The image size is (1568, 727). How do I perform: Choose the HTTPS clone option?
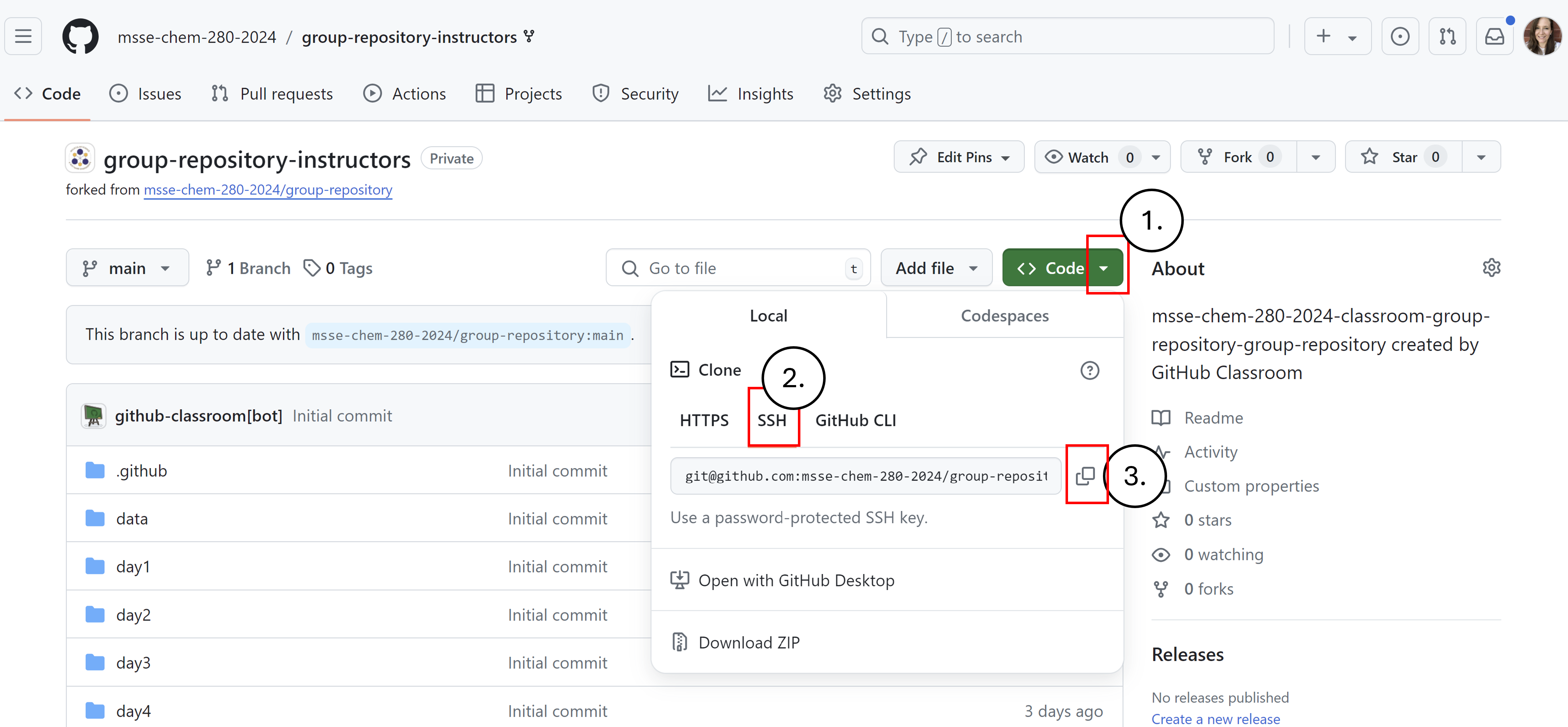pyautogui.click(x=704, y=420)
